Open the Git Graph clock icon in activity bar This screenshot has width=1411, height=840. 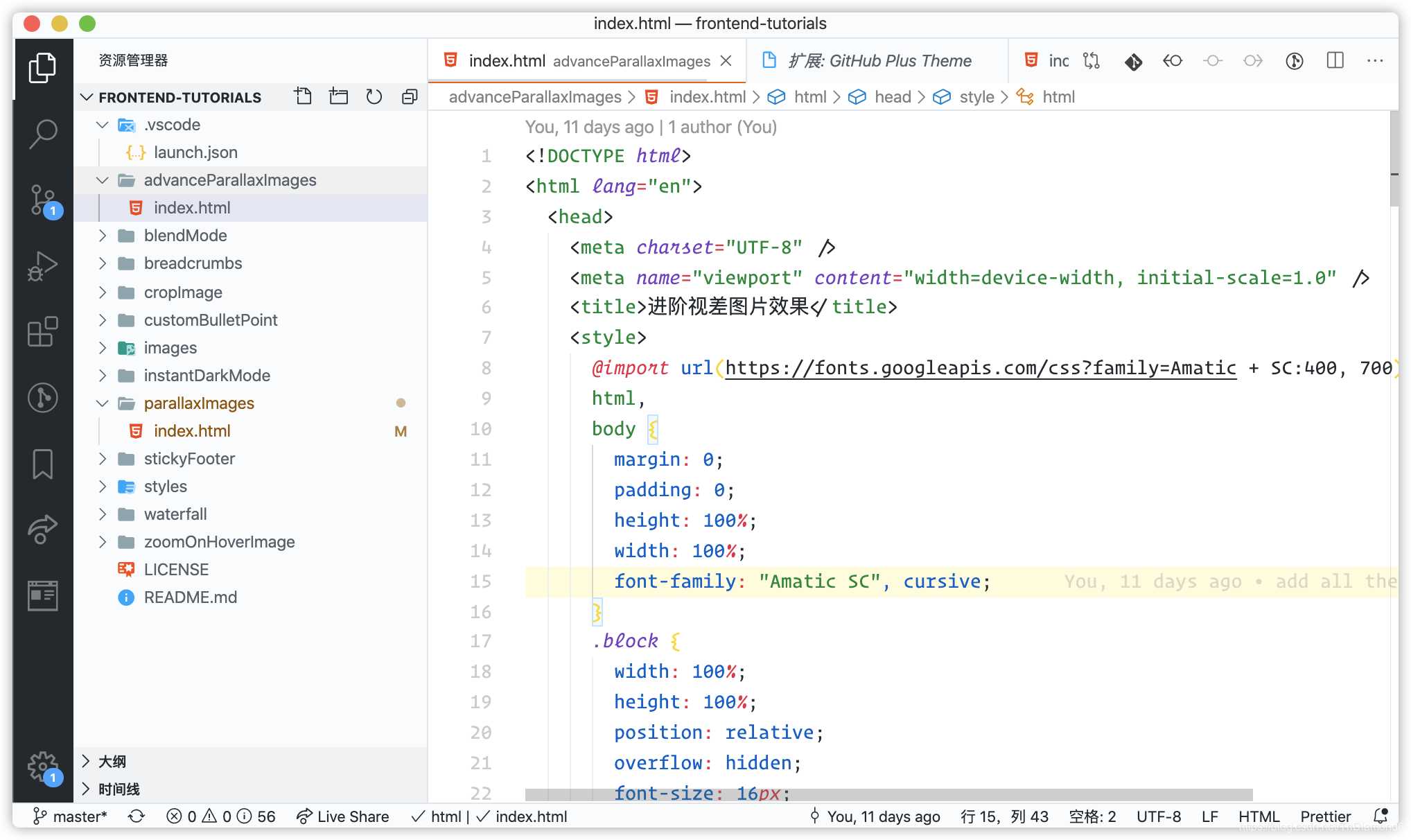[x=42, y=398]
